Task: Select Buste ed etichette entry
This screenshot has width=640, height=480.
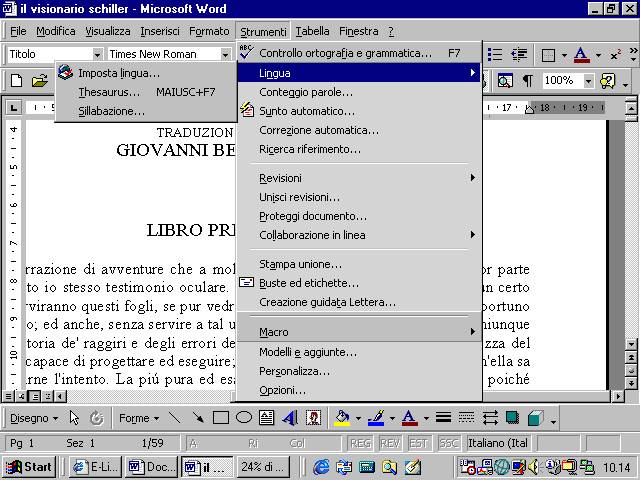Action: coord(359,283)
